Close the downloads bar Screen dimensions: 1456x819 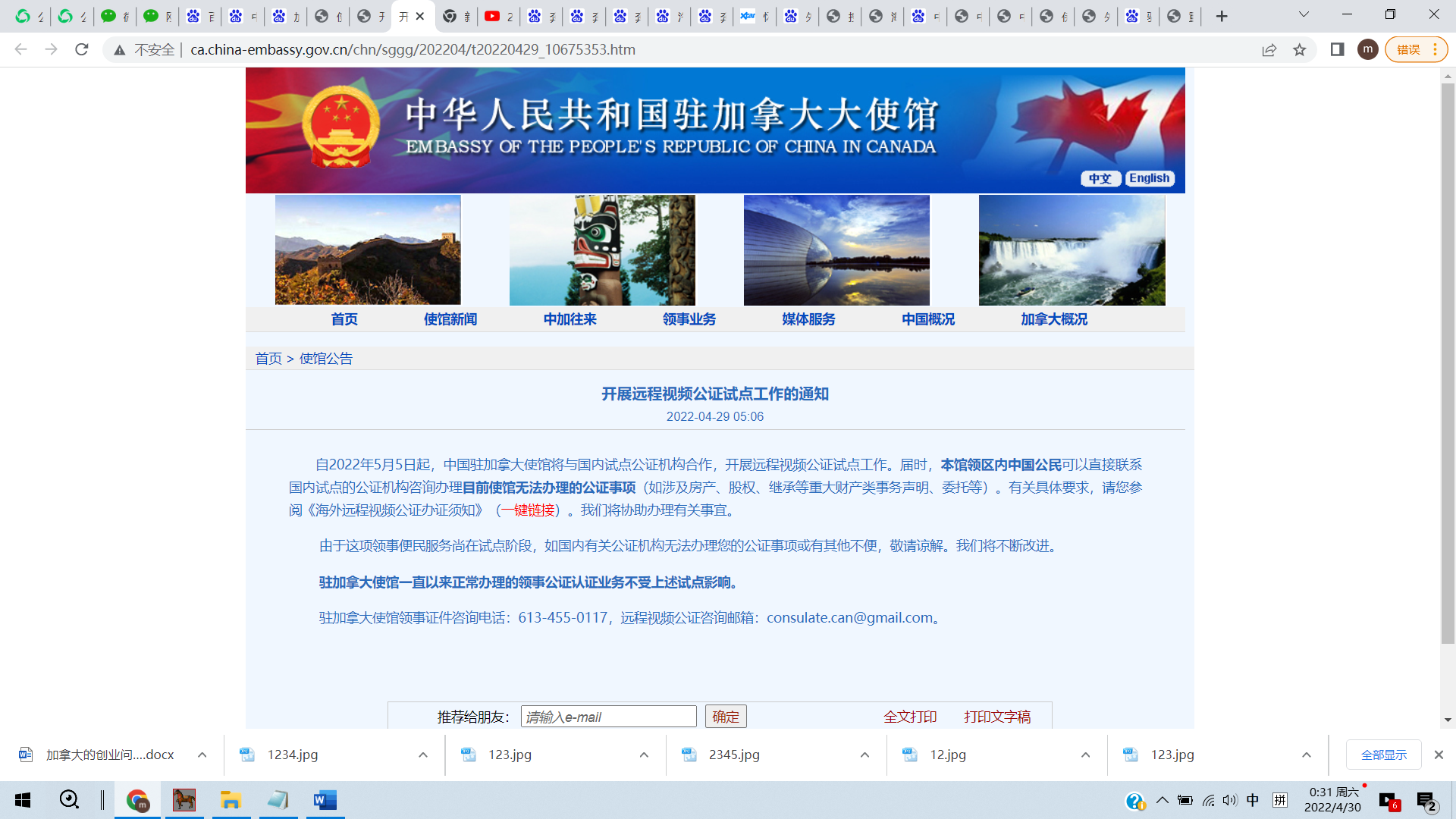point(1439,755)
